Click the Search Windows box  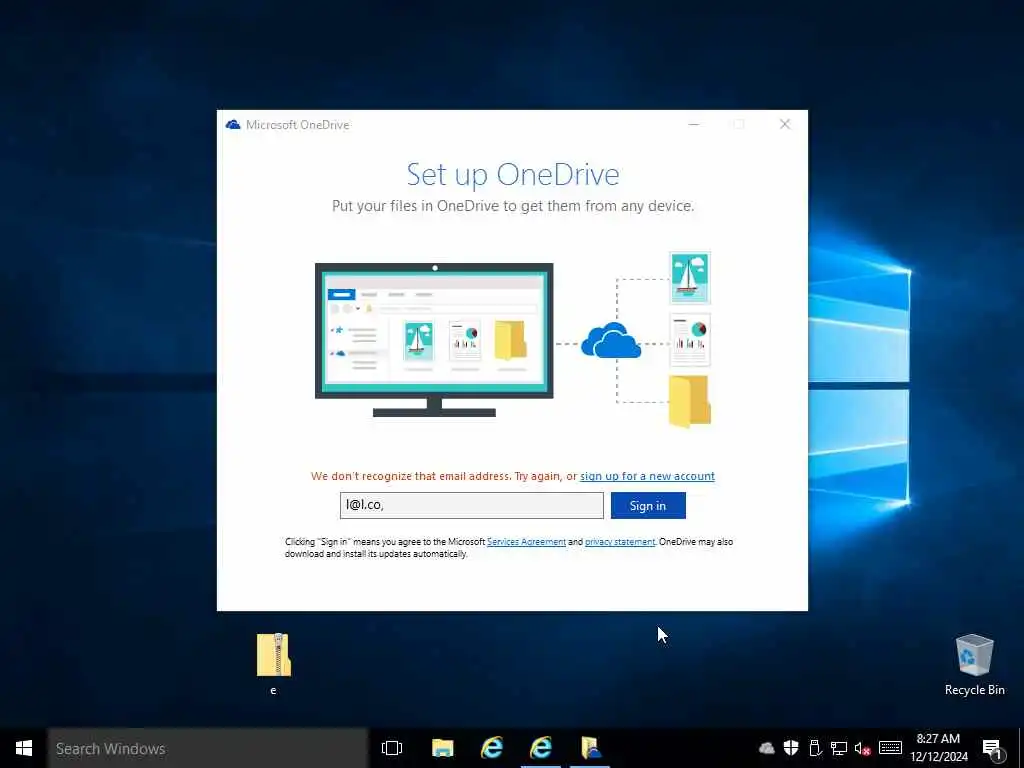(x=208, y=748)
